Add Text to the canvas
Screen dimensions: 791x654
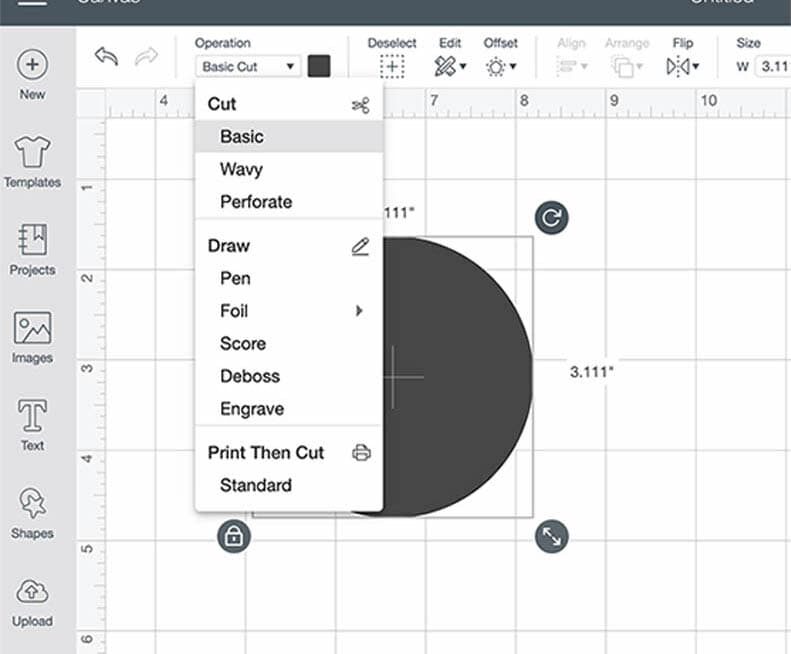coord(32,425)
